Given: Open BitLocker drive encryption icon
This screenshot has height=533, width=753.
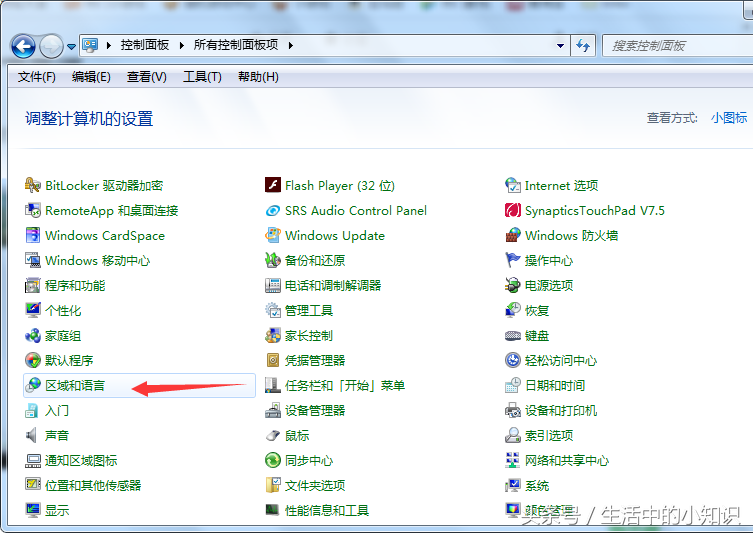Looking at the screenshot, I should [33, 185].
